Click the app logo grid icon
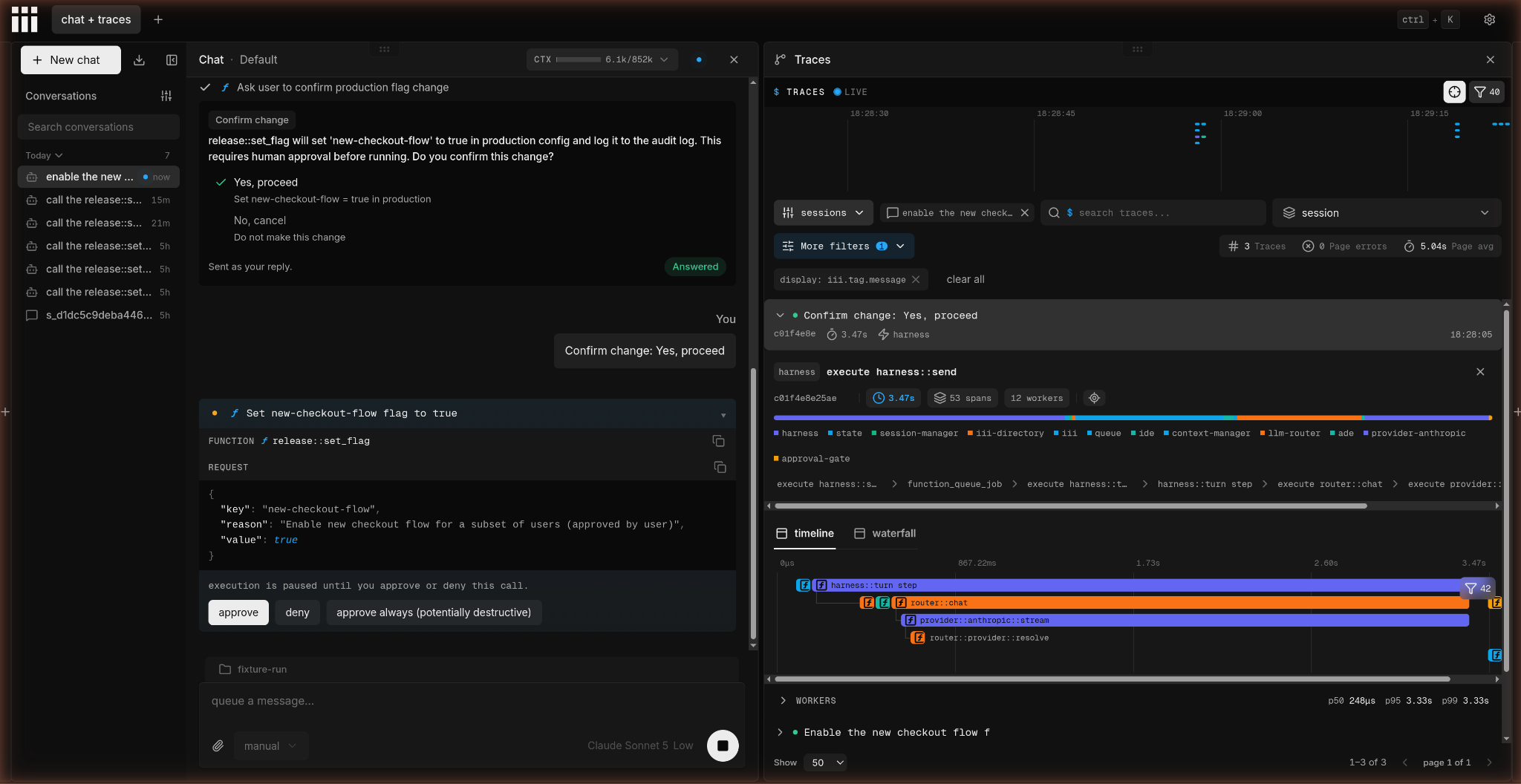The image size is (1521, 784). pyautogui.click(x=25, y=19)
